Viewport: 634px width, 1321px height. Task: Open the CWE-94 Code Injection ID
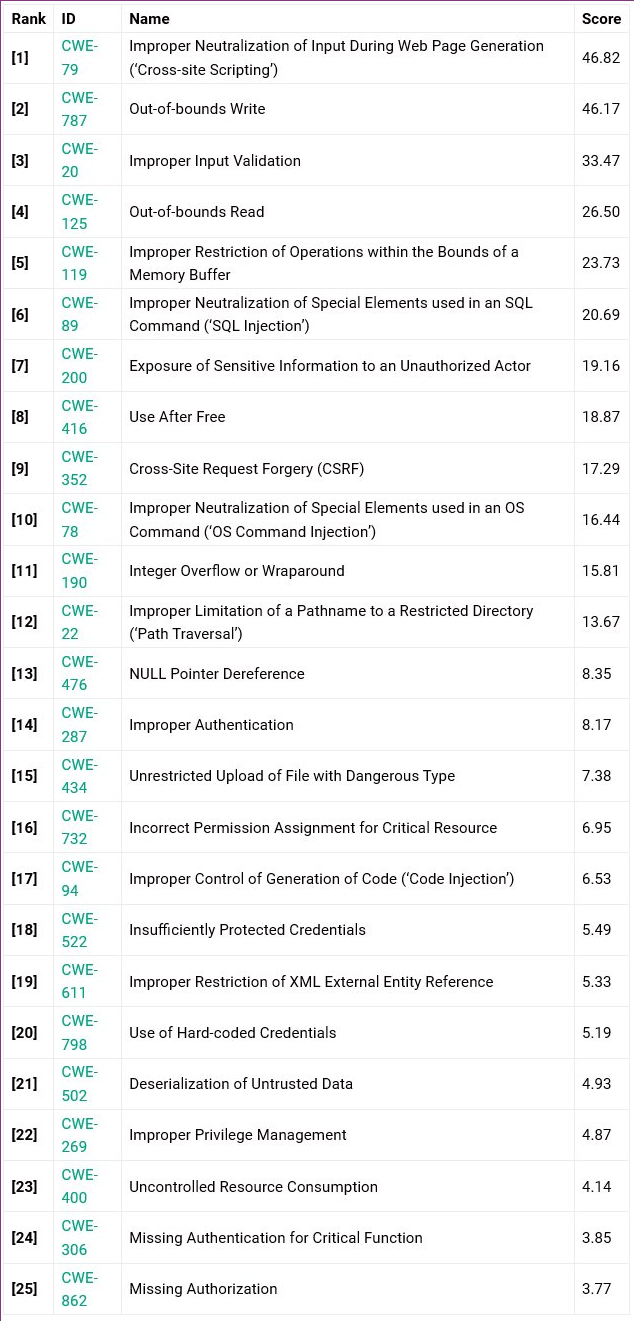point(79,879)
